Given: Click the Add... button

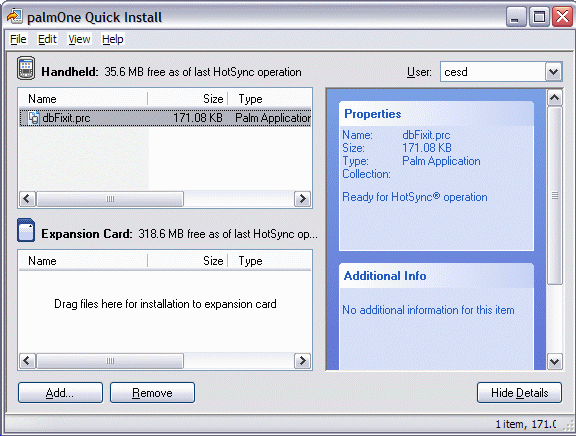Looking at the screenshot, I should [60, 393].
